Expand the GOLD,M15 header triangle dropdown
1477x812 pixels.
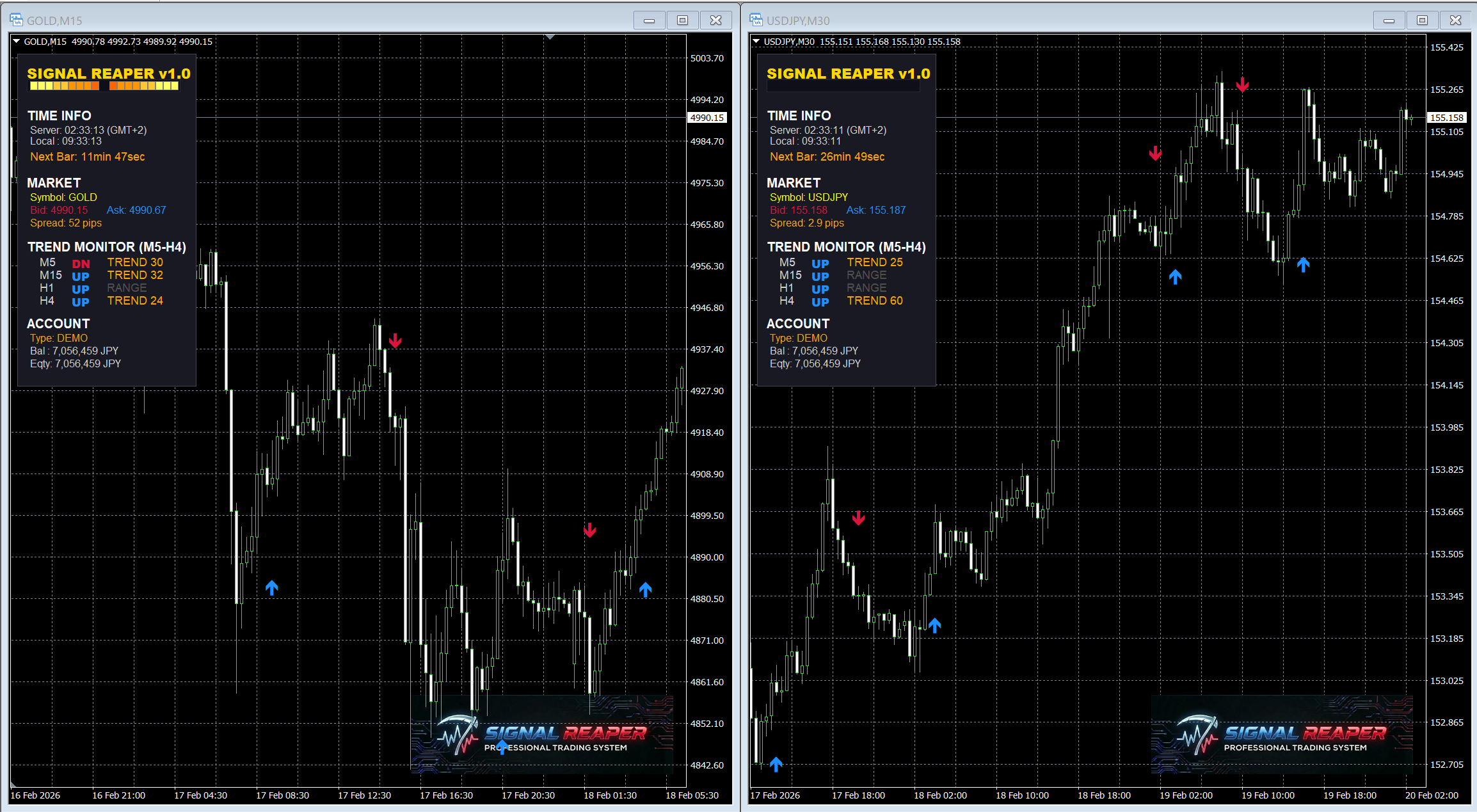pyautogui.click(x=17, y=42)
